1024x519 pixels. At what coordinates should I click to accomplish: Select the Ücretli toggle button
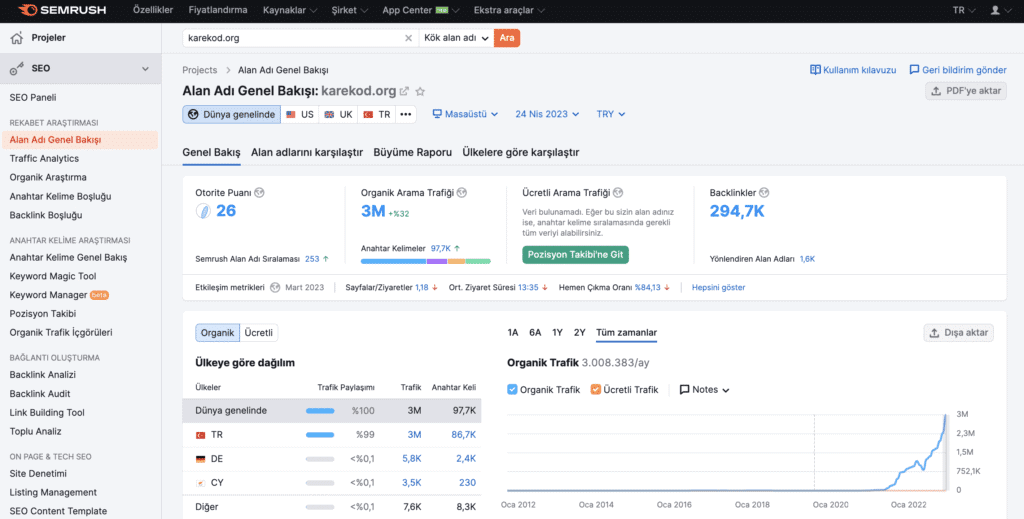tap(259, 333)
